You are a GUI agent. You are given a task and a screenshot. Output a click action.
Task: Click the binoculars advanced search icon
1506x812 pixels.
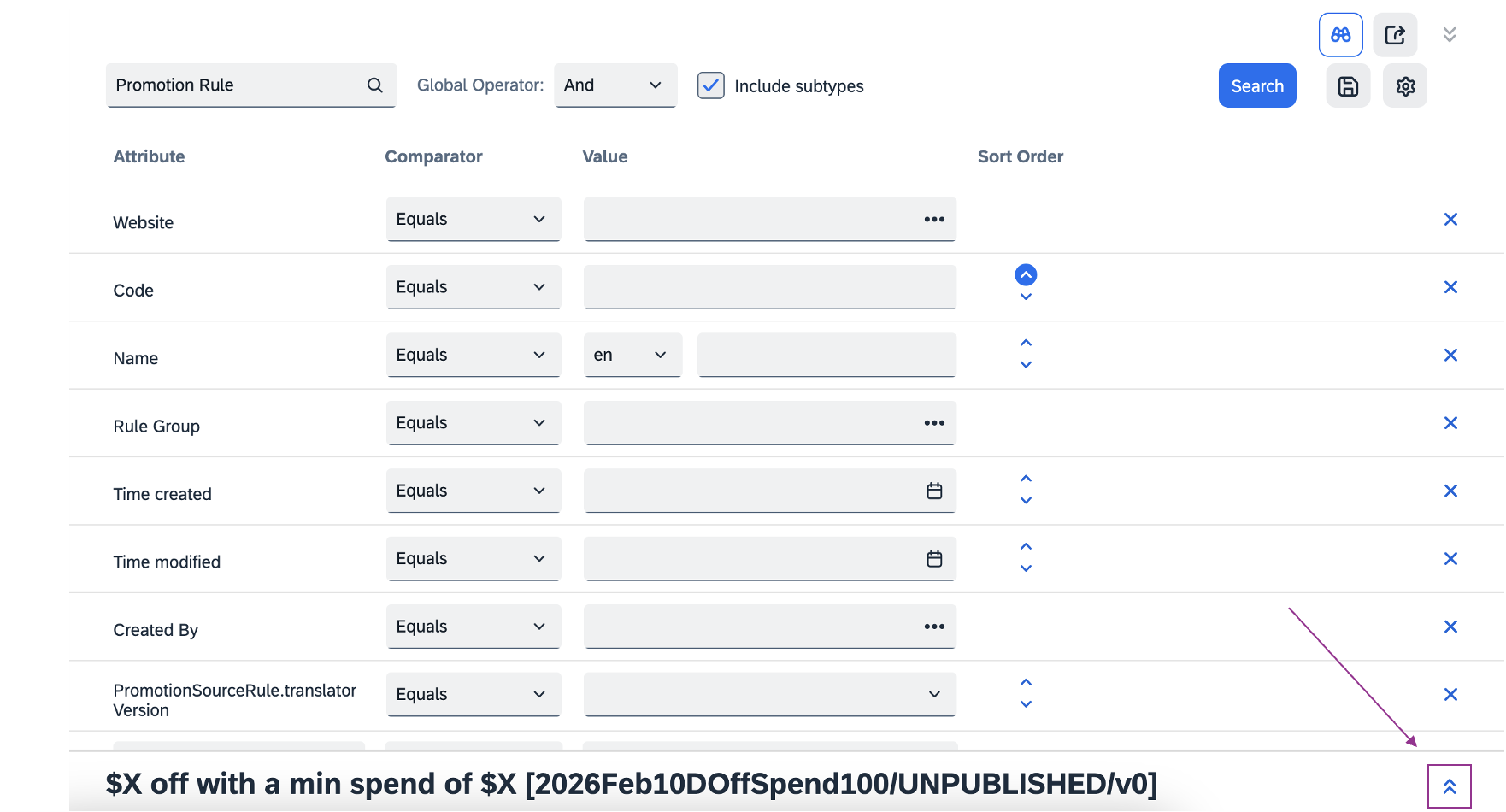(x=1340, y=35)
